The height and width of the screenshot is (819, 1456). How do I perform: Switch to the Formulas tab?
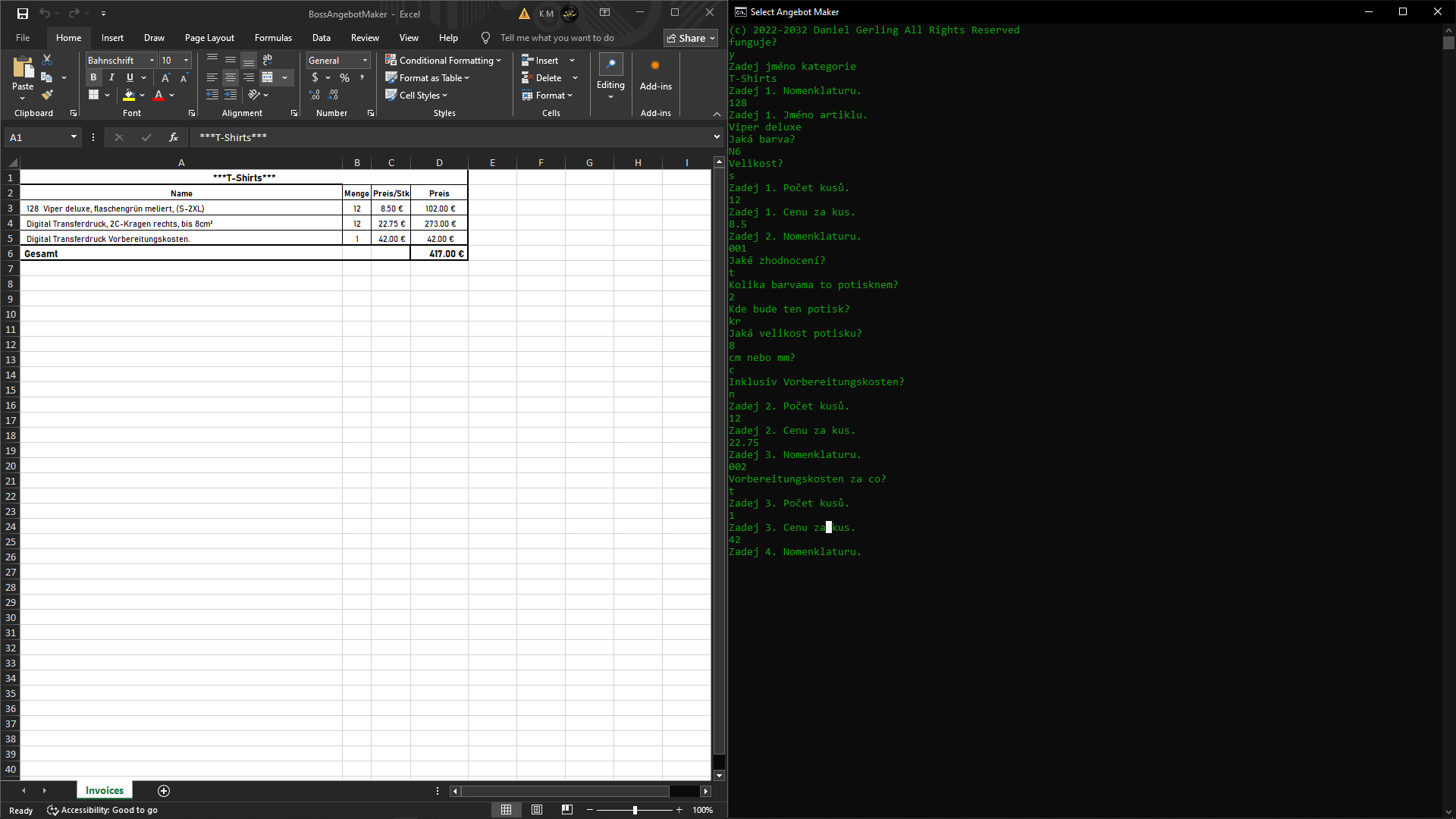[273, 38]
